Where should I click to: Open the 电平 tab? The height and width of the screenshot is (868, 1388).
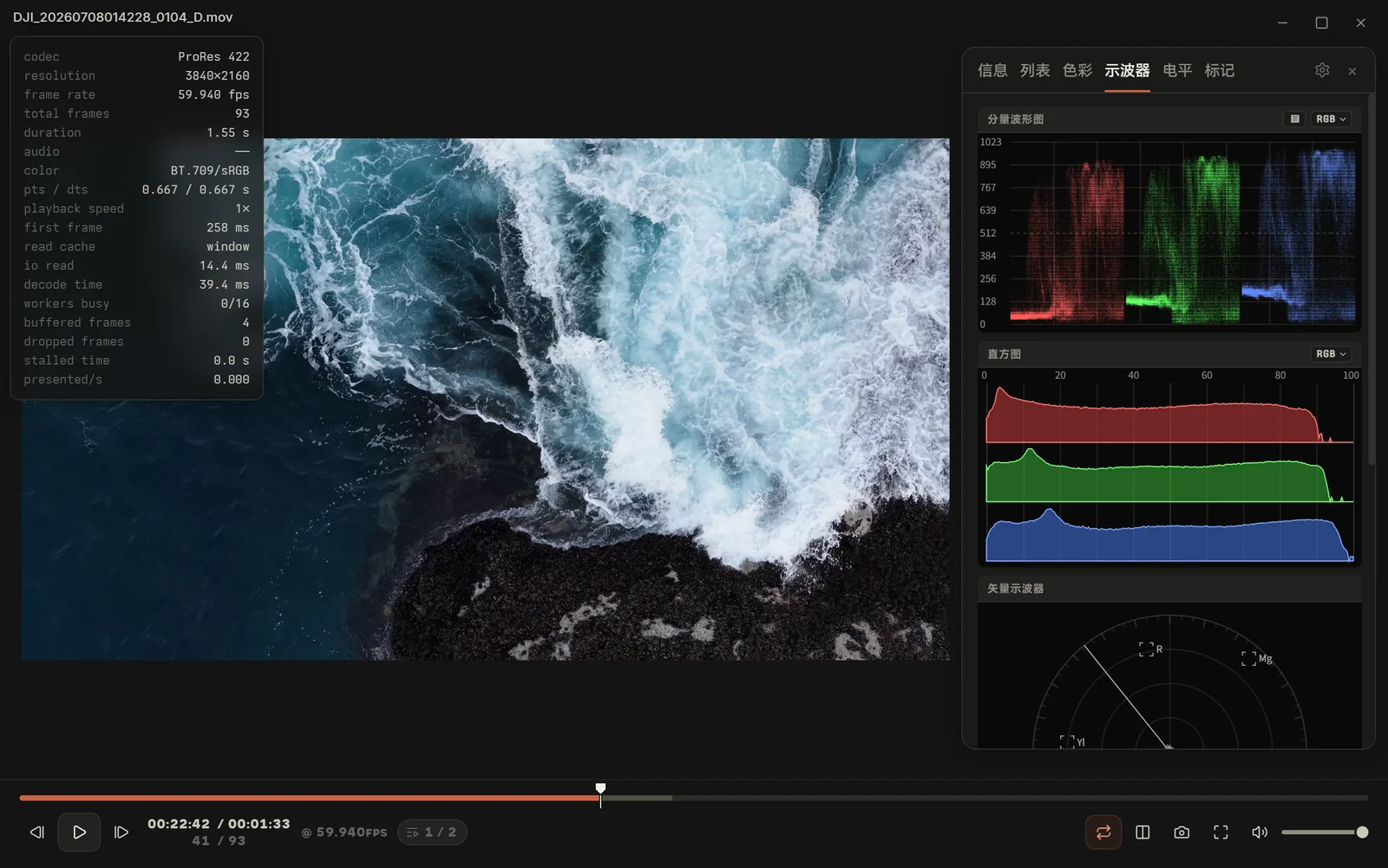click(x=1177, y=70)
